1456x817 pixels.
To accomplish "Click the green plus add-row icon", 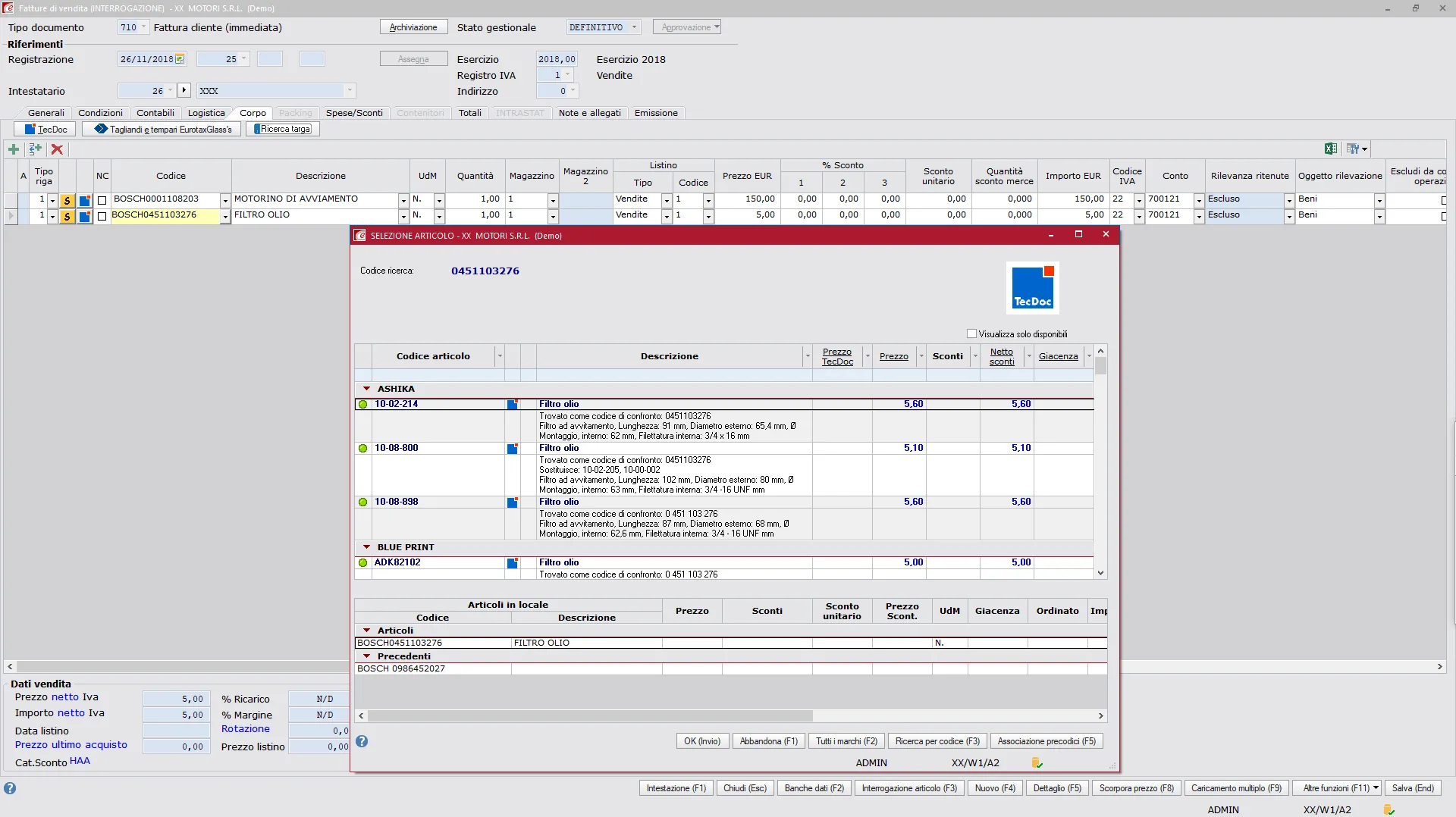I will click(14, 149).
